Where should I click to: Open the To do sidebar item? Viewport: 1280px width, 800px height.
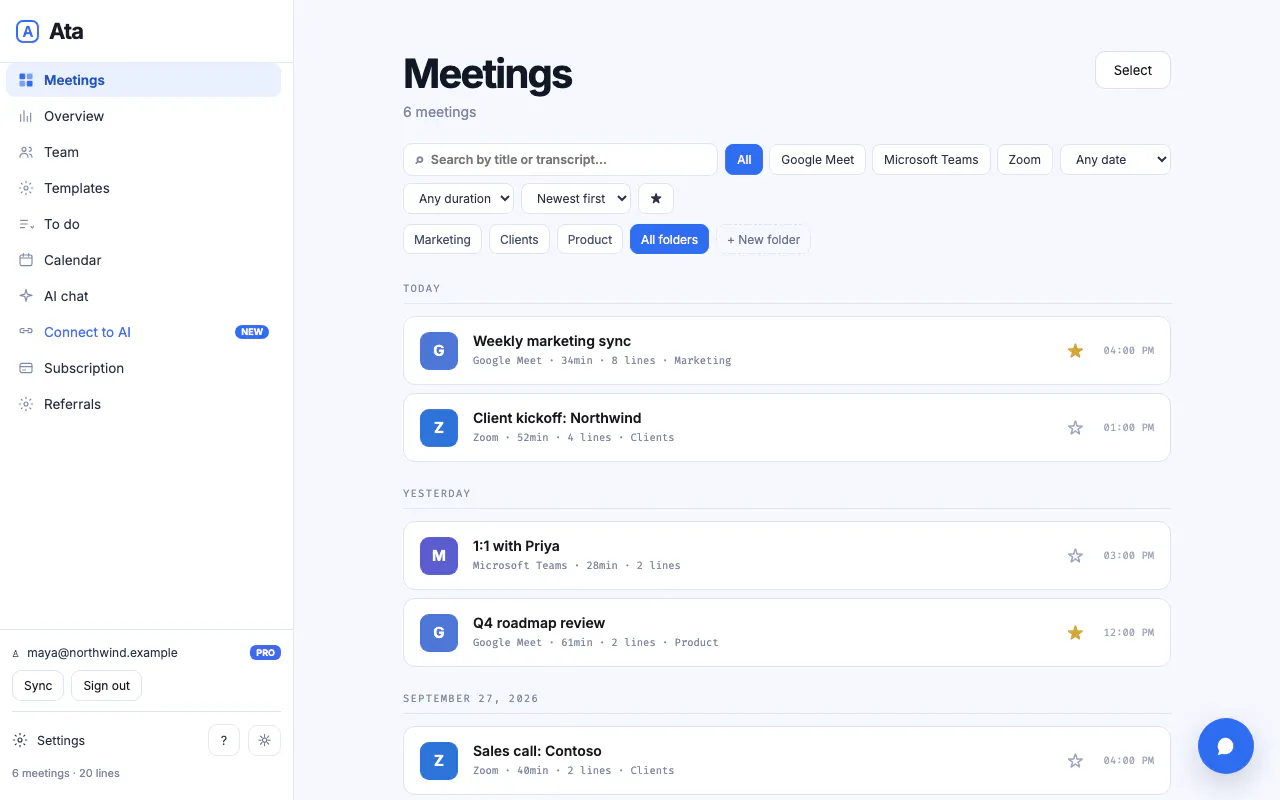click(x=143, y=224)
